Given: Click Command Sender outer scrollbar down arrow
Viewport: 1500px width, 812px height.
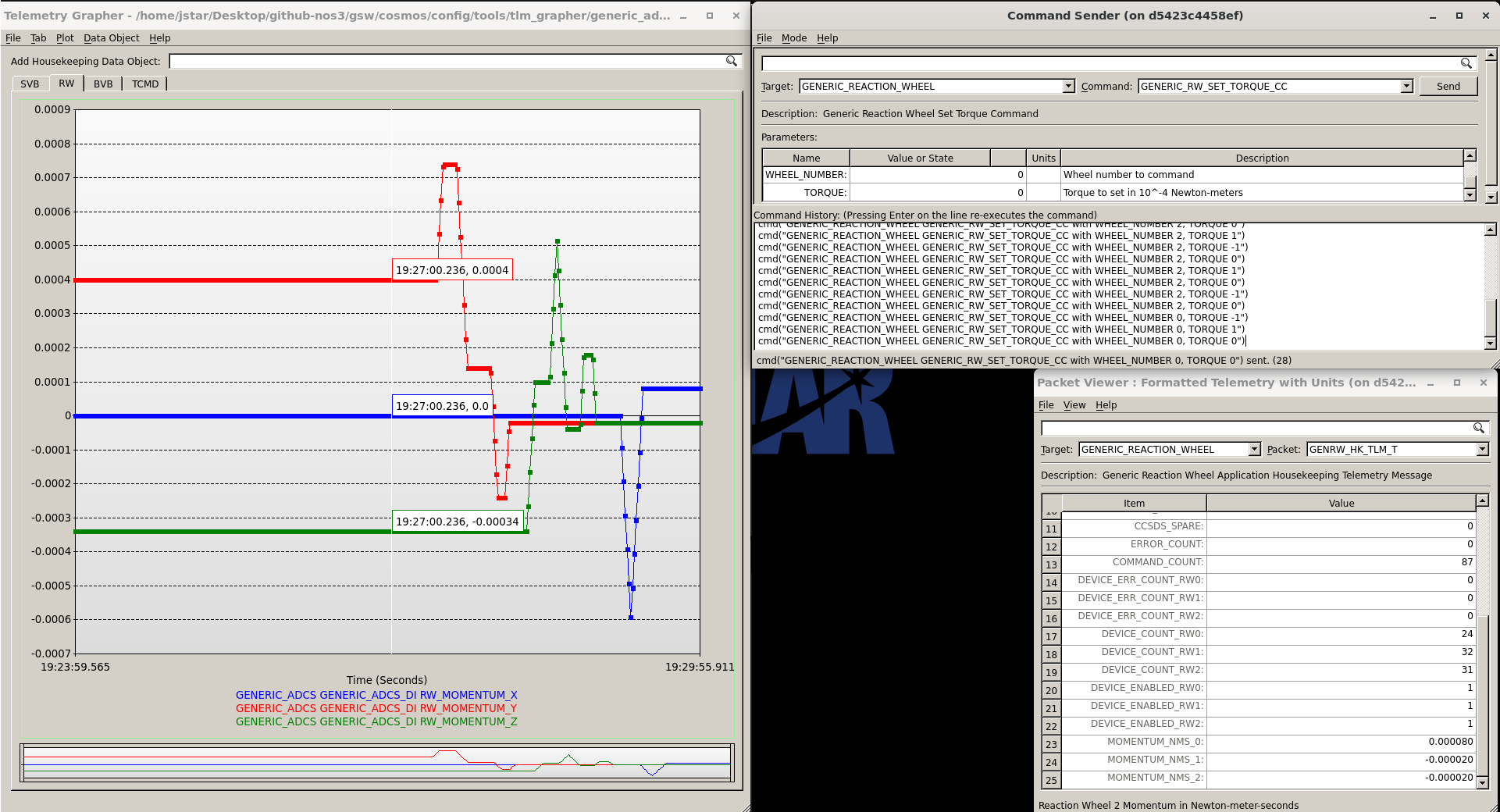Looking at the screenshot, I should (1491, 197).
